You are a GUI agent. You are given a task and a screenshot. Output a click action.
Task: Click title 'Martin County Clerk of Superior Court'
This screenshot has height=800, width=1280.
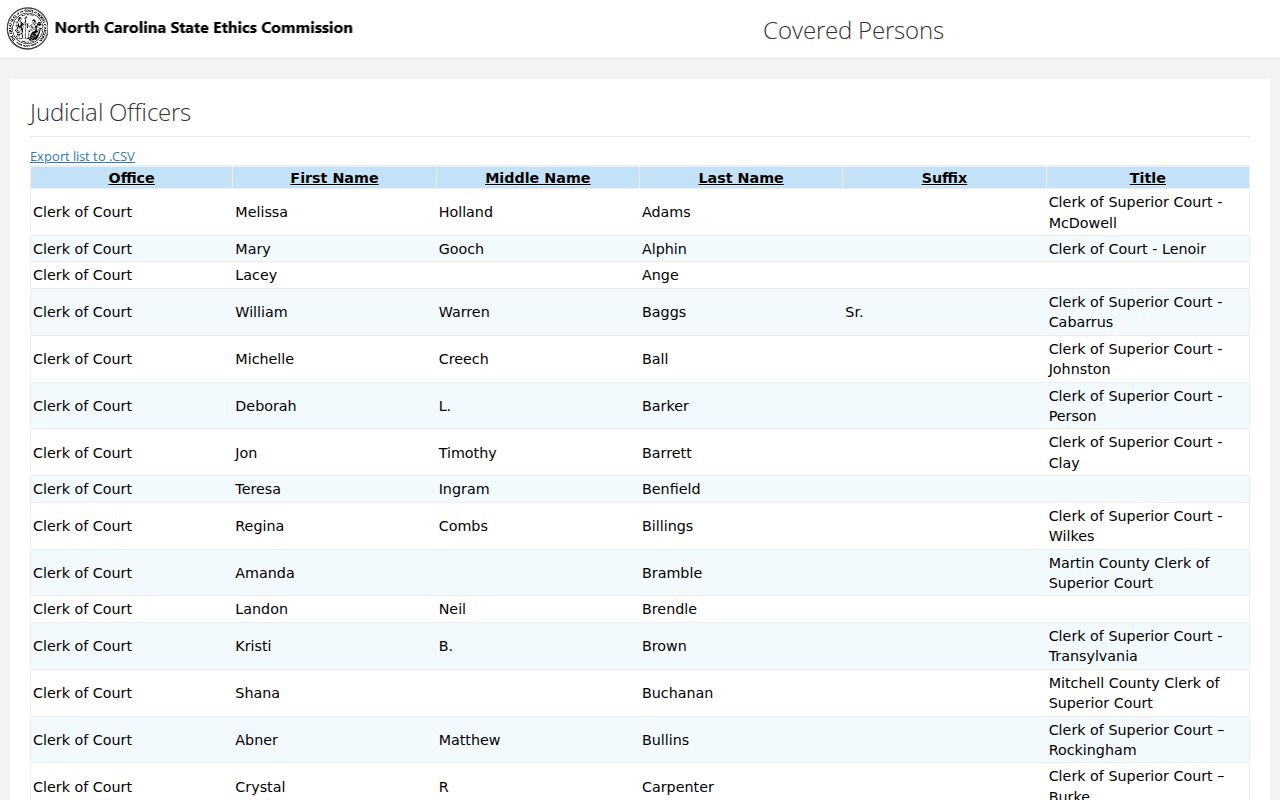1129,573
